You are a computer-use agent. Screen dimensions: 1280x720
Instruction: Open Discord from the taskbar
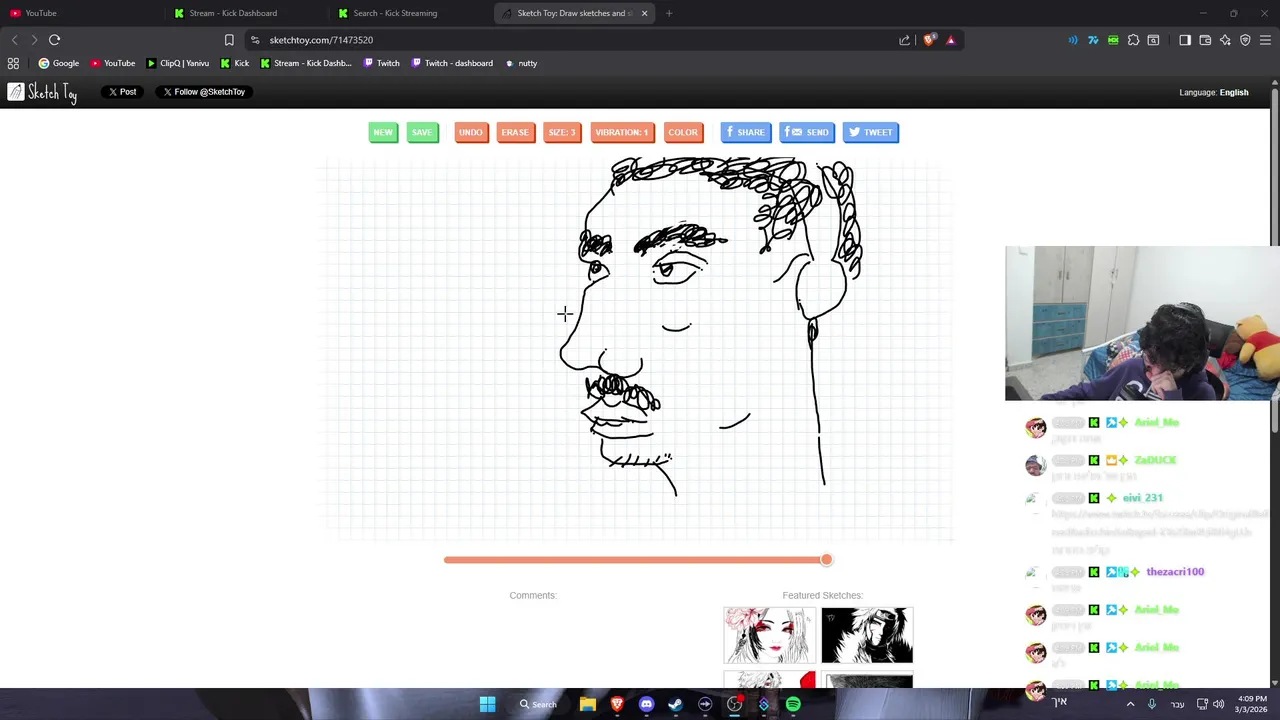[x=646, y=704]
